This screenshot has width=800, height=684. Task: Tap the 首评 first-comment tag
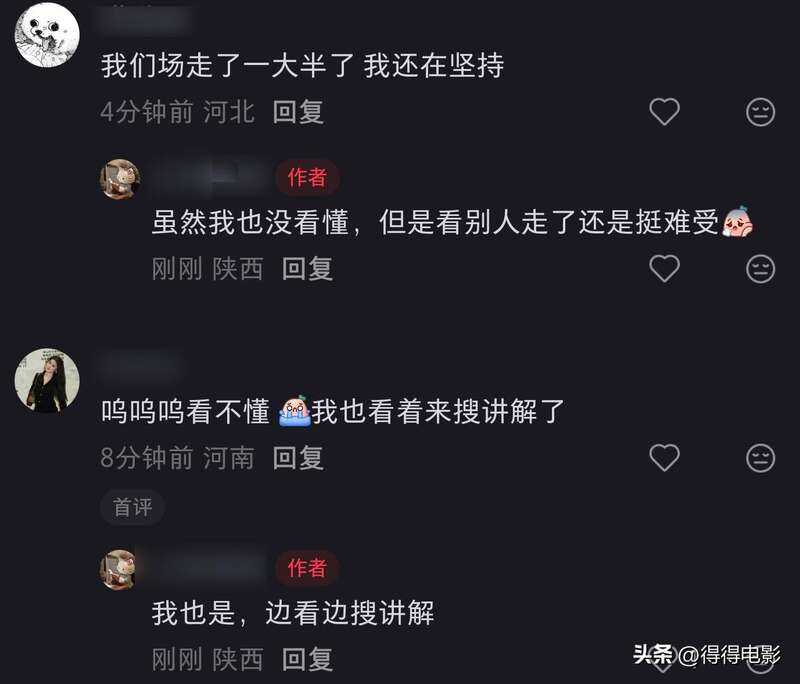coord(133,507)
